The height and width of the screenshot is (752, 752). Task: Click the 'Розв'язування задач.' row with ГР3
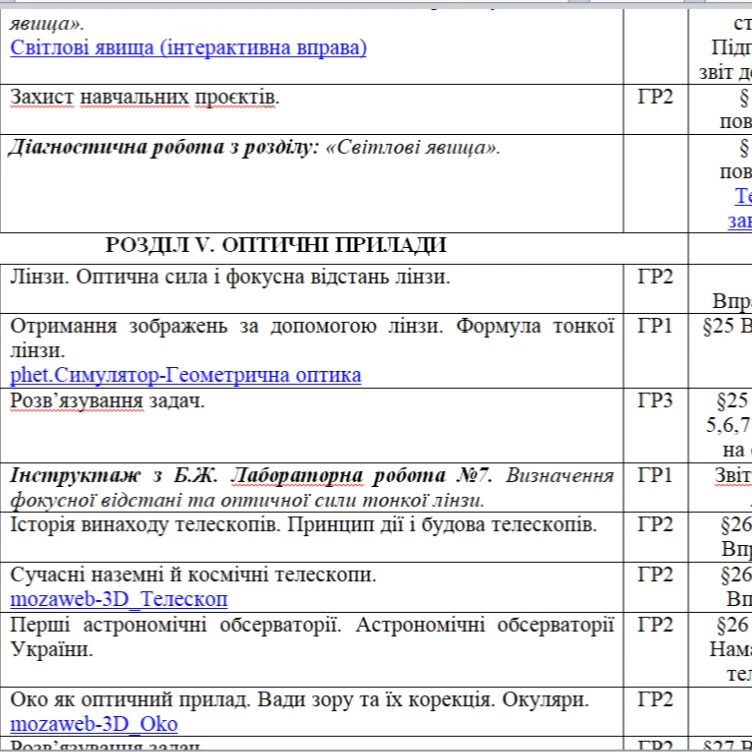(x=107, y=401)
